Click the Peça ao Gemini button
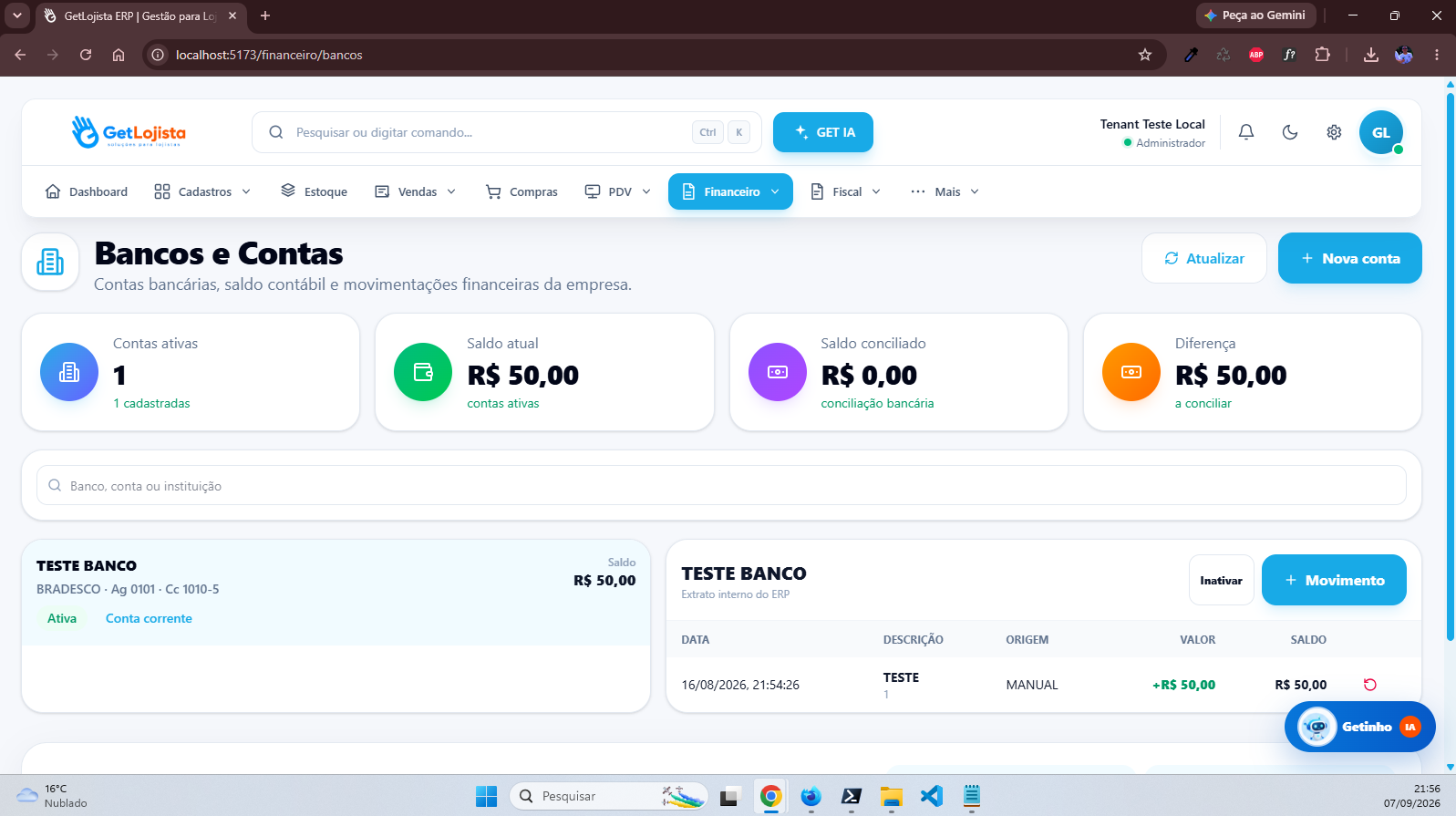 click(1255, 15)
